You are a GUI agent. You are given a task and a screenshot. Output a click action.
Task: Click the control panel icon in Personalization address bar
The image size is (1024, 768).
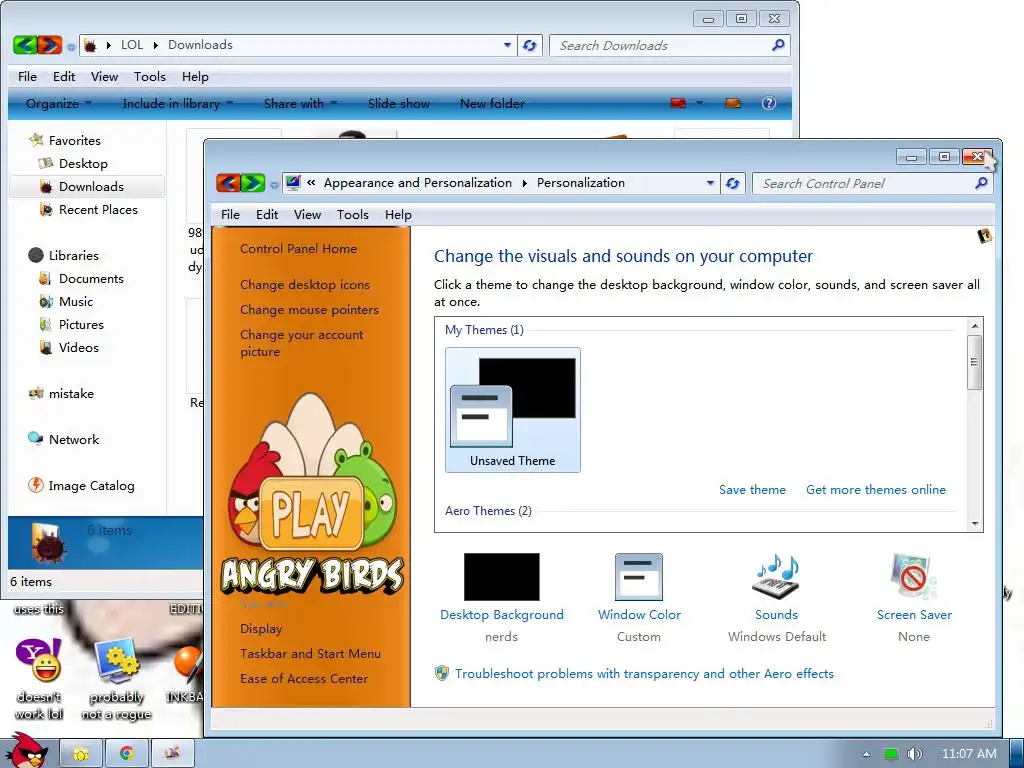pyautogui.click(x=293, y=182)
